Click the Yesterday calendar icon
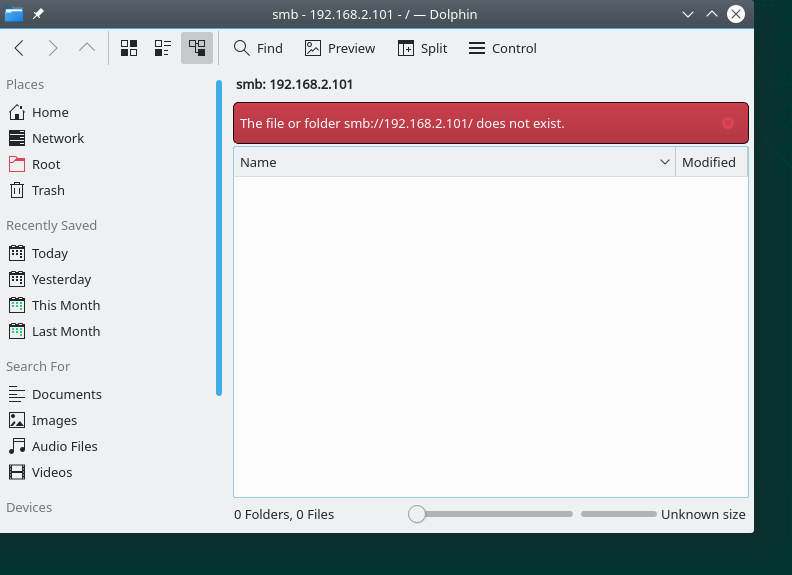This screenshot has height=575, width=792. [17, 279]
